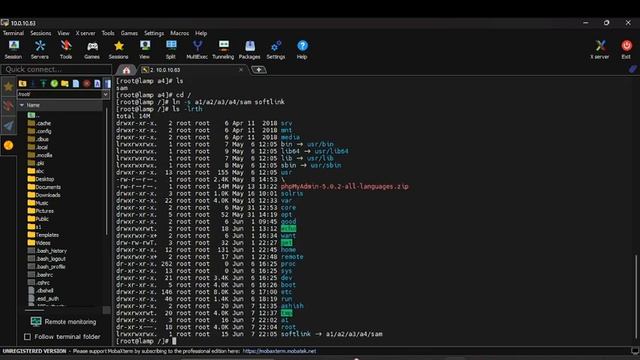Click the file list vertical scrollbar
This screenshot has height=360, width=640.
pyautogui.click(x=107, y=171)
